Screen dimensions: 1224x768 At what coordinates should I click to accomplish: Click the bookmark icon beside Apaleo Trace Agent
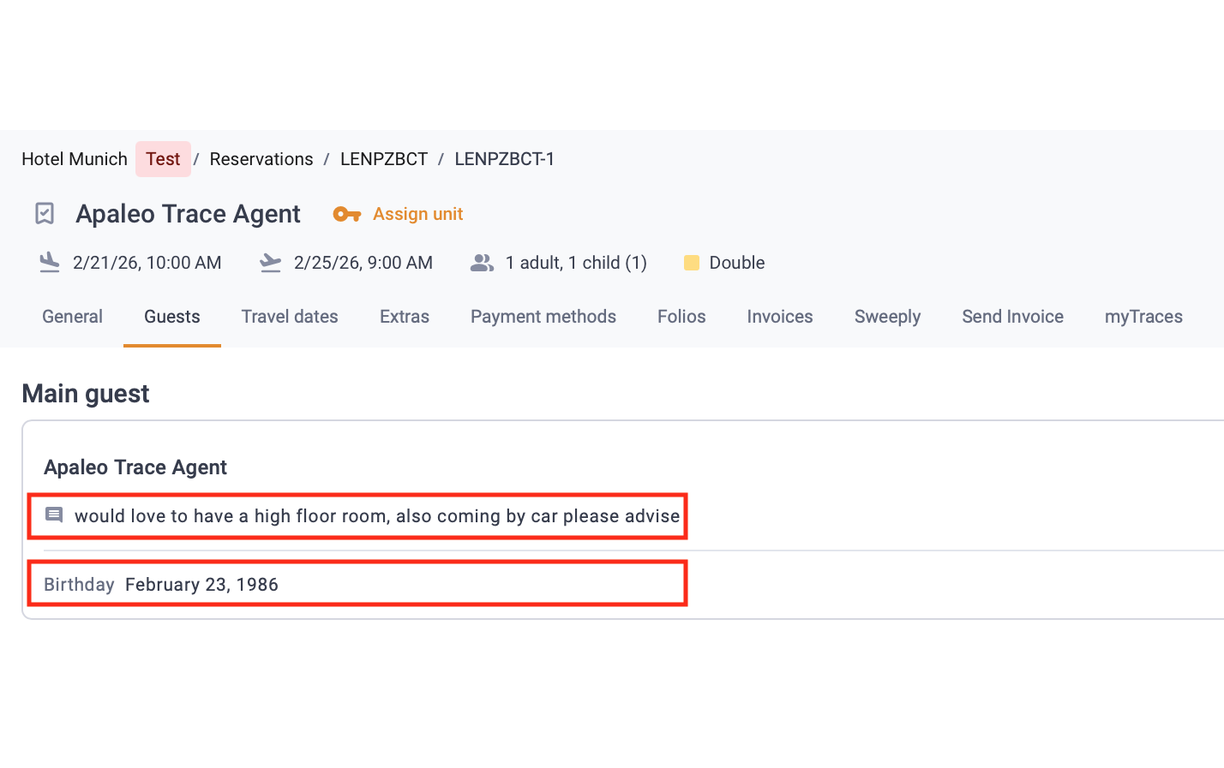click(x=44, y=213)
